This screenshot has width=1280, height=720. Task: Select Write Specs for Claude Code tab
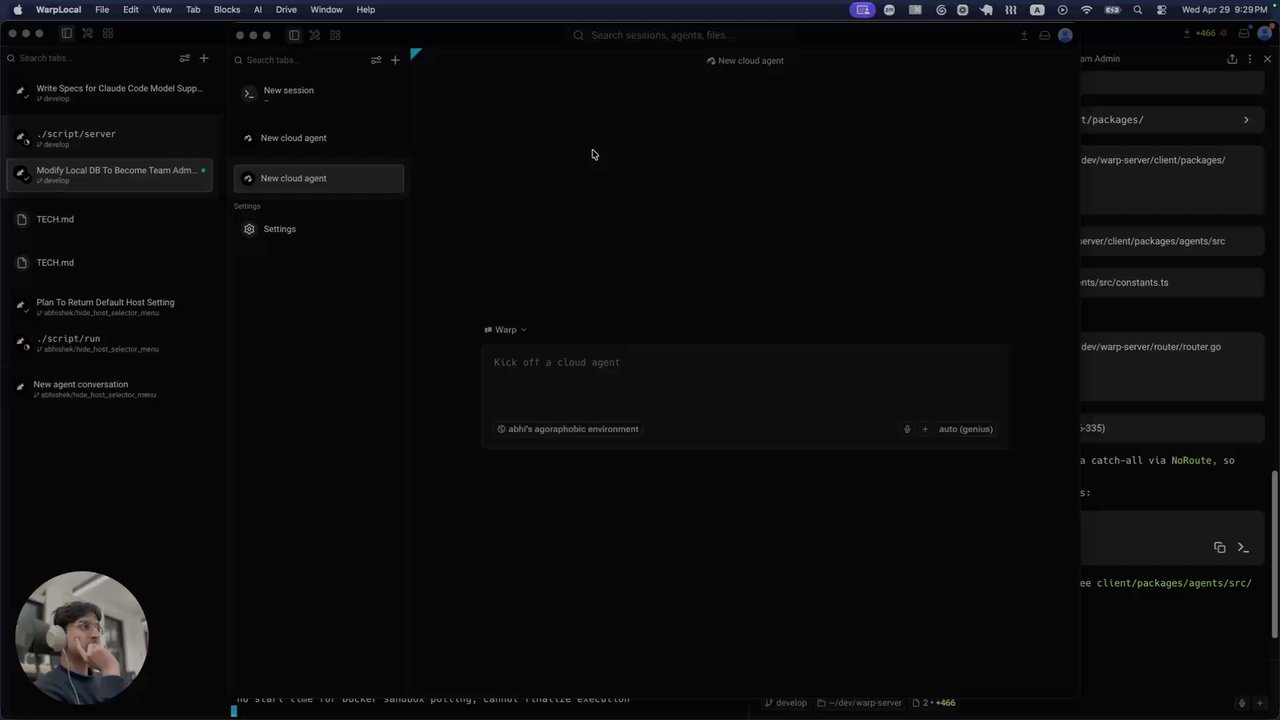pyautogui.click(x=110, y=93)
